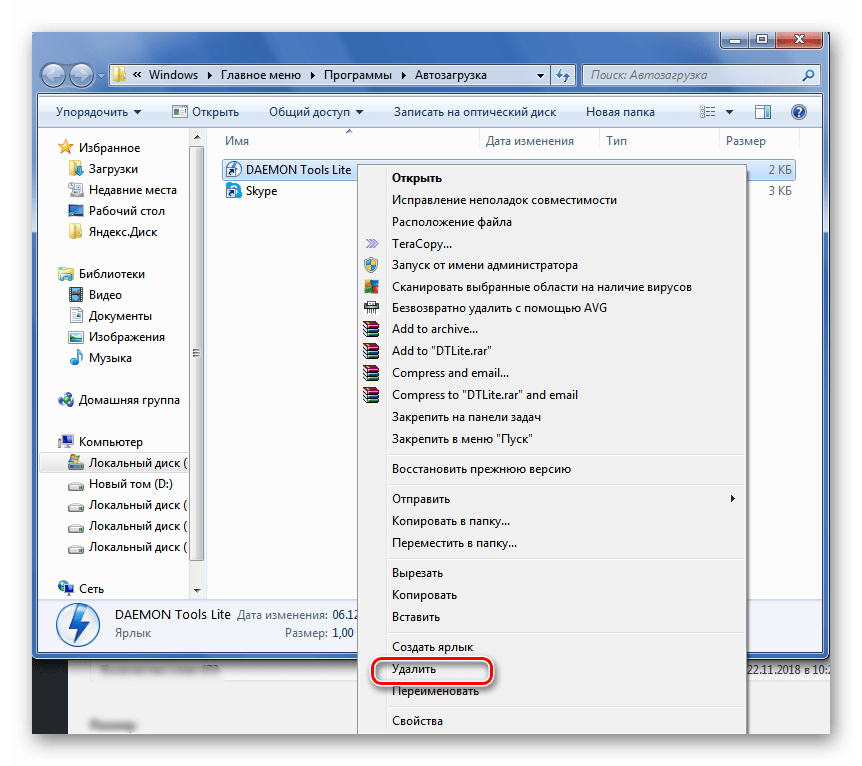Click TeraCopy... context menu entry

(x=421, y=243)
